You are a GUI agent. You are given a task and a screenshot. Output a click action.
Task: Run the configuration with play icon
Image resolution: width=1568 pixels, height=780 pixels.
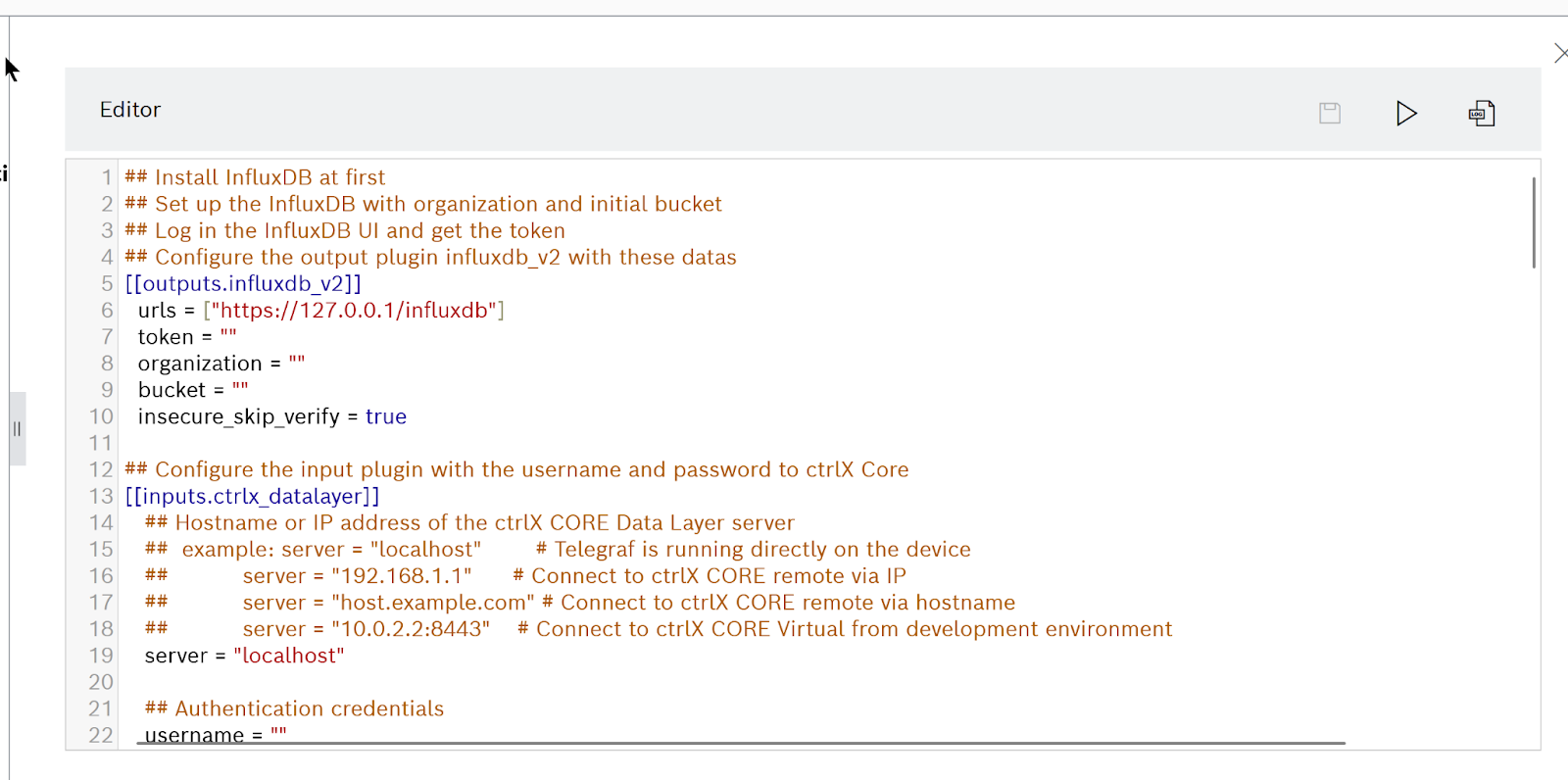(x=1406, y=113)
